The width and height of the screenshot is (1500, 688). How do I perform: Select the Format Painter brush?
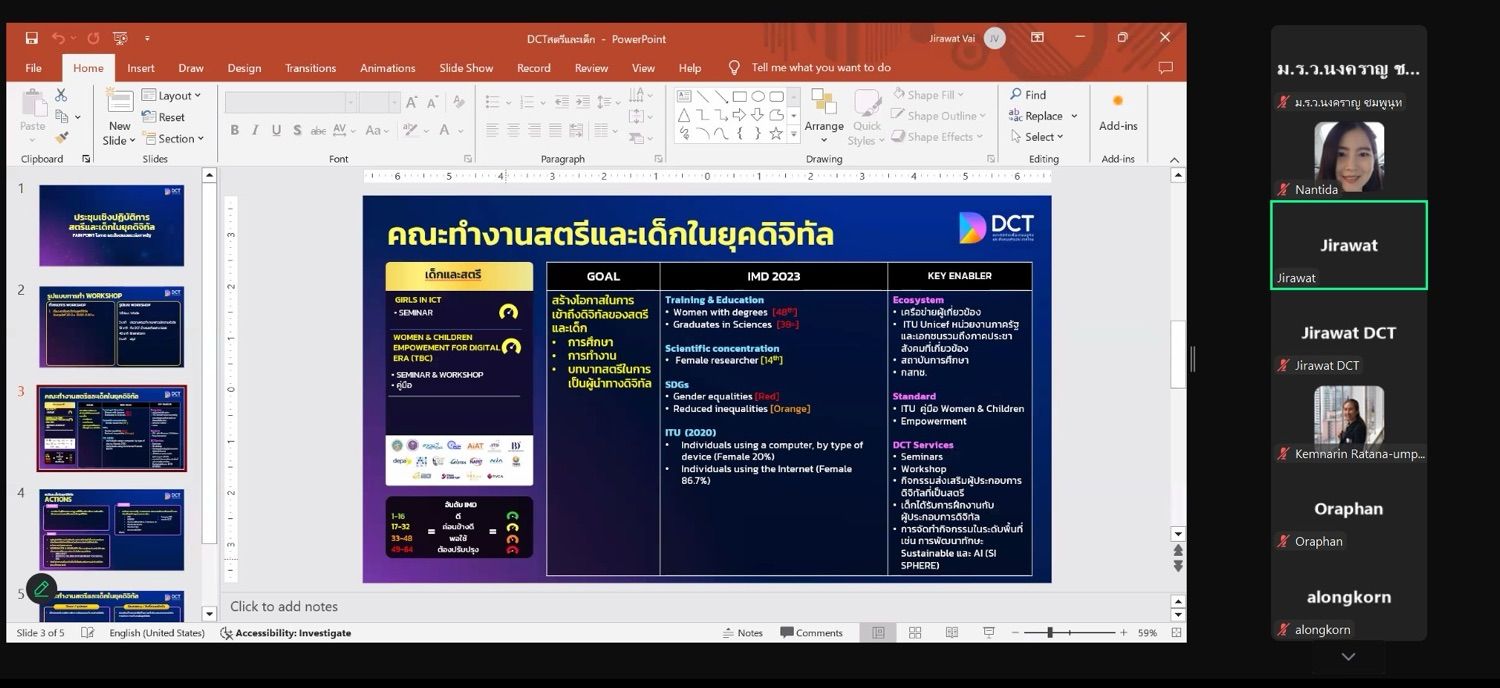[61, 138]
